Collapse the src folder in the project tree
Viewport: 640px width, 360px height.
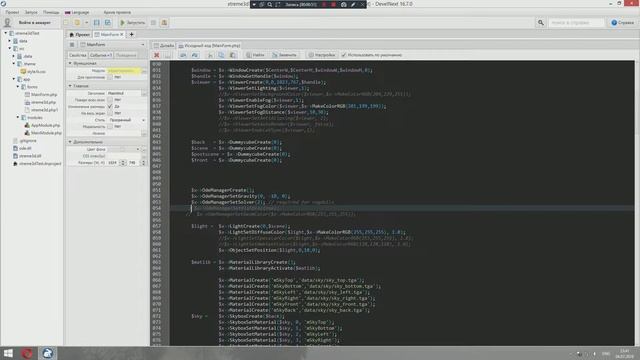coord(10,49)
